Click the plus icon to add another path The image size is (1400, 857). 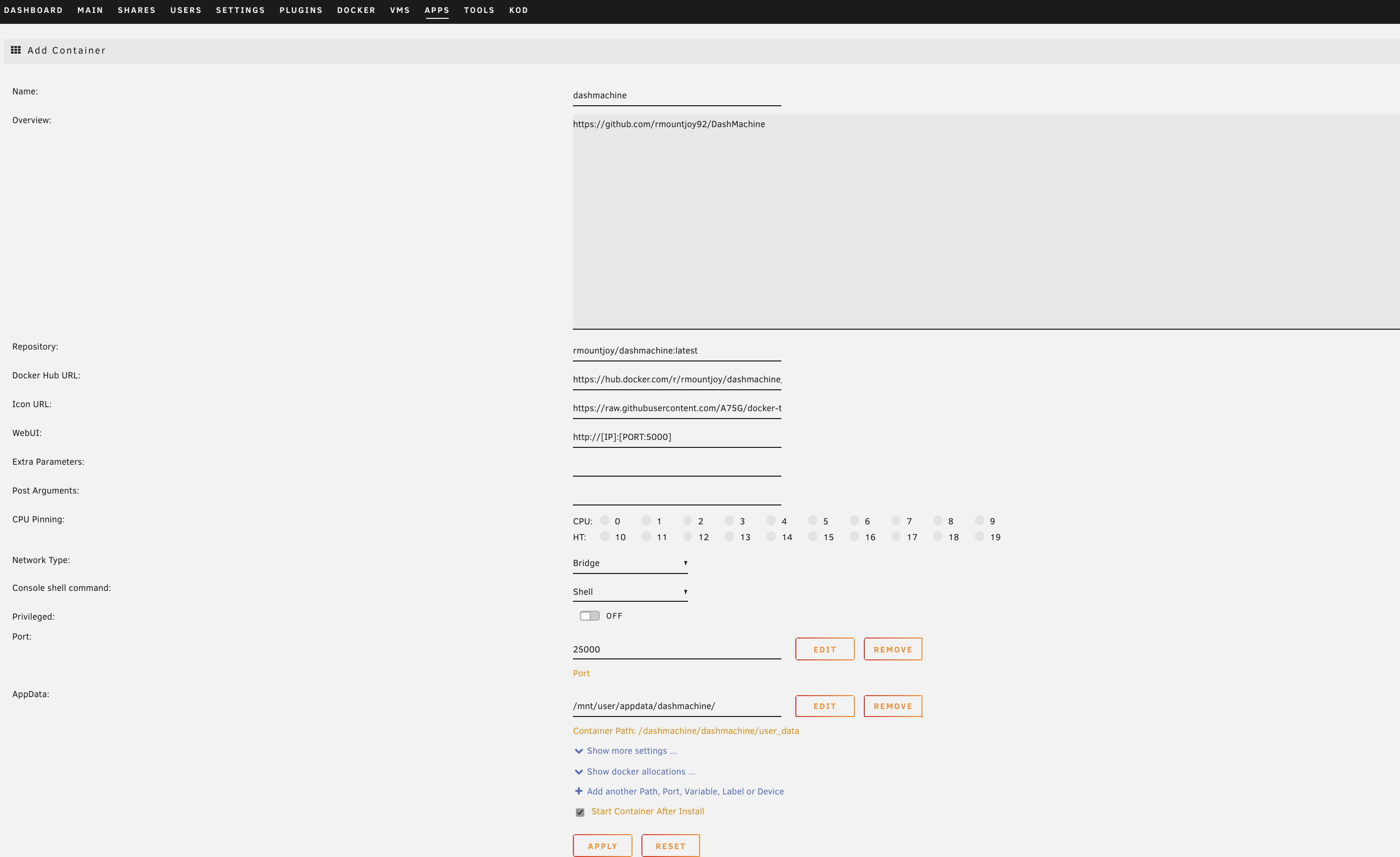click(x=578, y=791)
